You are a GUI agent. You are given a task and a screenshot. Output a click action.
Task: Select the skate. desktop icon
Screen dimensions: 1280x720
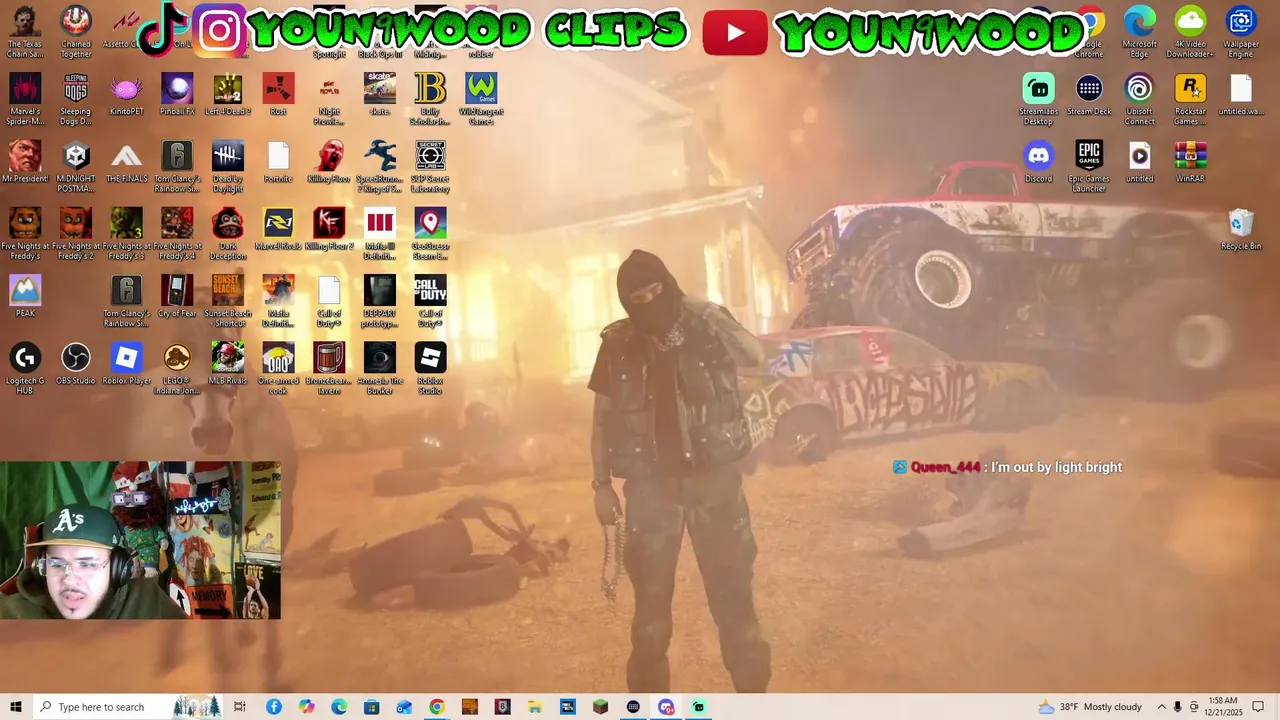coord(380,95)
